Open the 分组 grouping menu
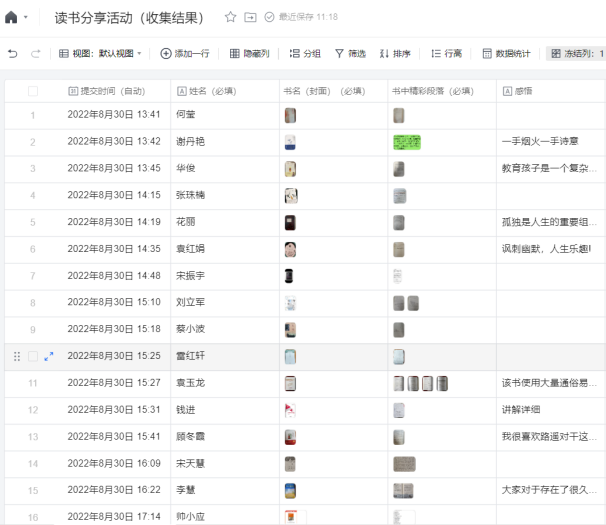 point(305,53)
